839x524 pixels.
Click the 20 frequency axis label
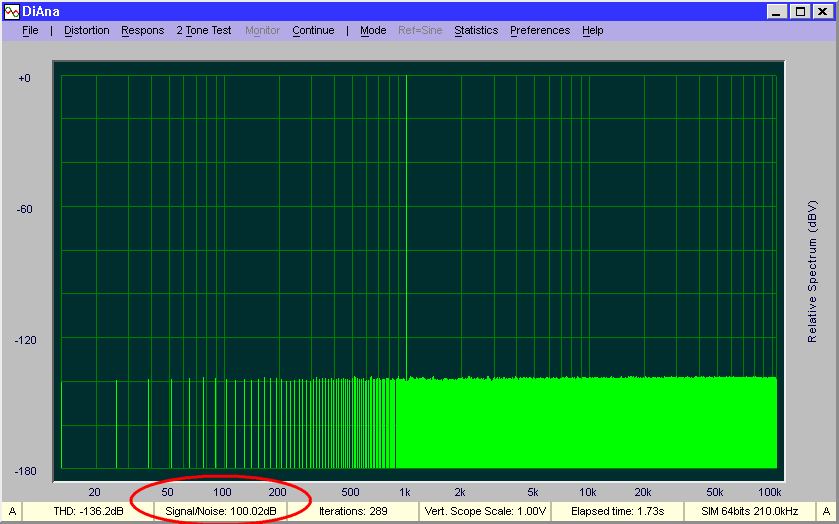click(94, 492)
